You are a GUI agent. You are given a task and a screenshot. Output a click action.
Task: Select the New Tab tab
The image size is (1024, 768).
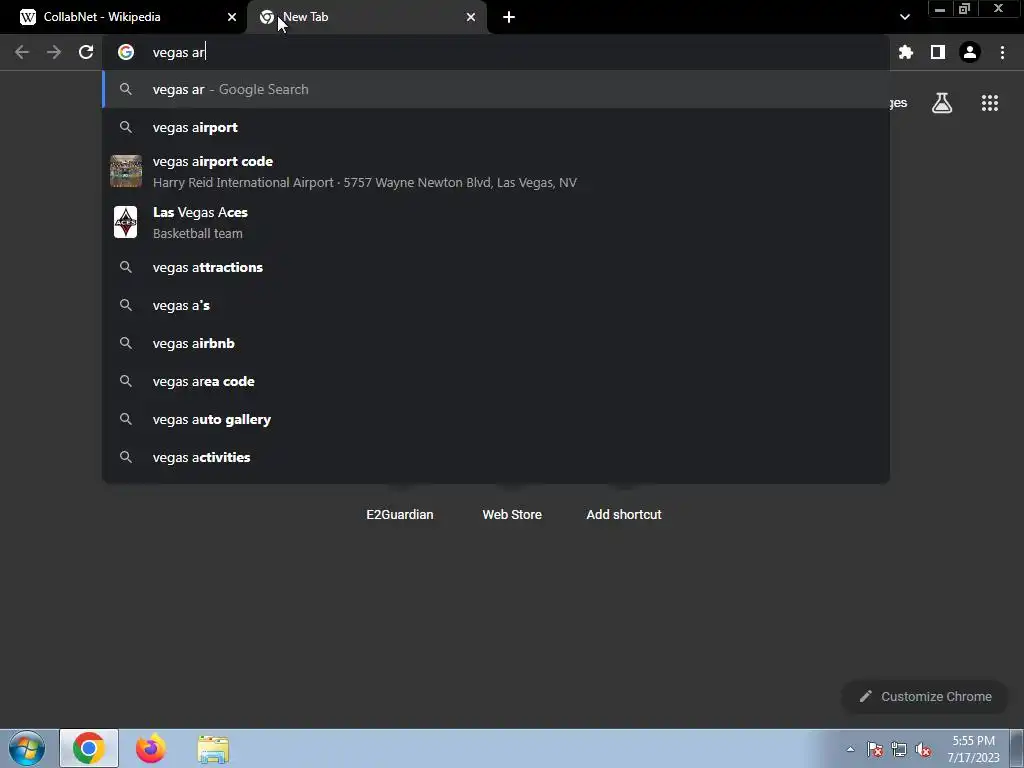(x=367, y=17)
